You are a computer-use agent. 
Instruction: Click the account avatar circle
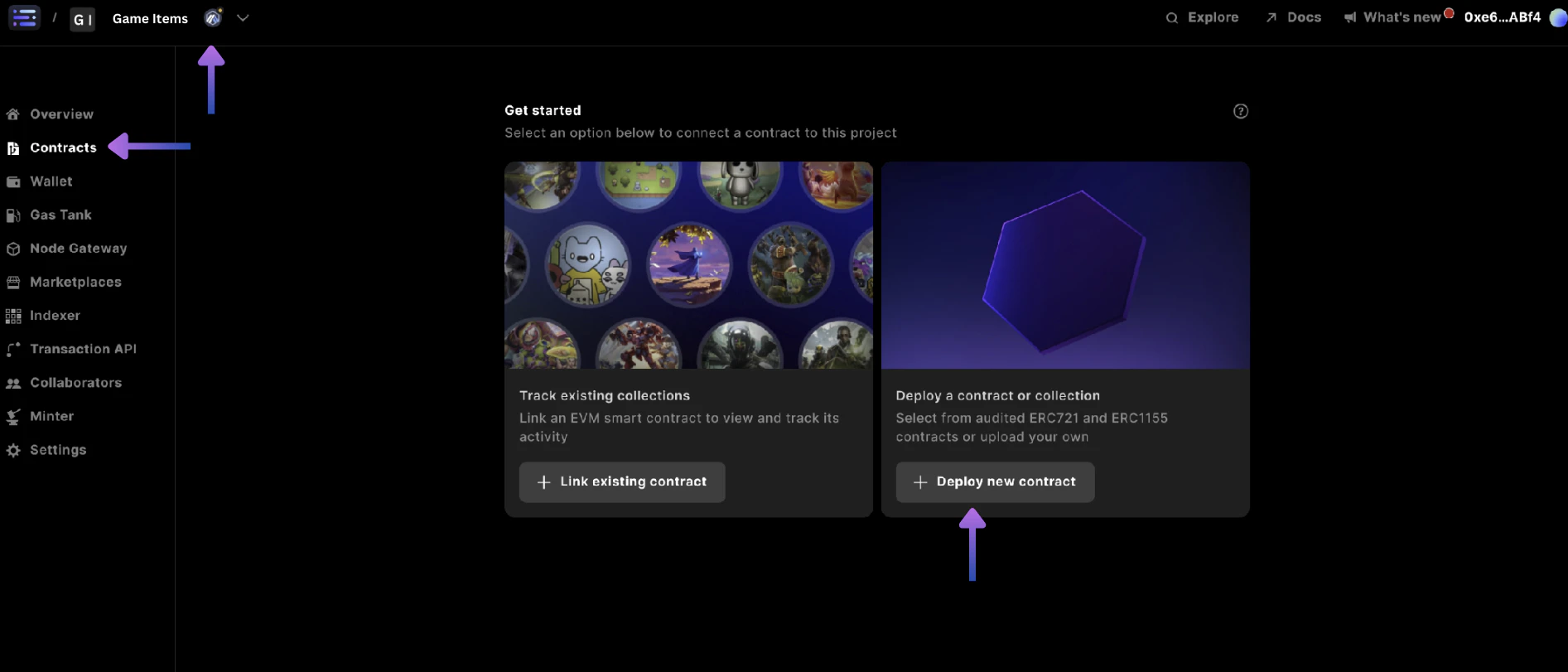1558,17
